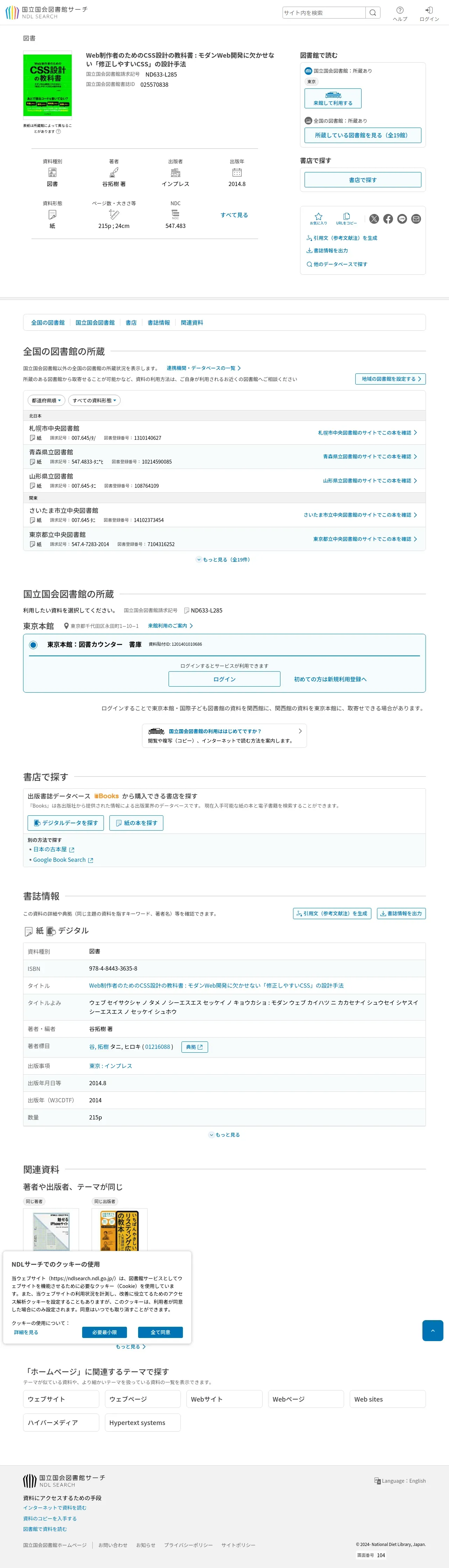Jump to 書誌情報 tab
The image size is (449, 1568).
coord(158,323)
